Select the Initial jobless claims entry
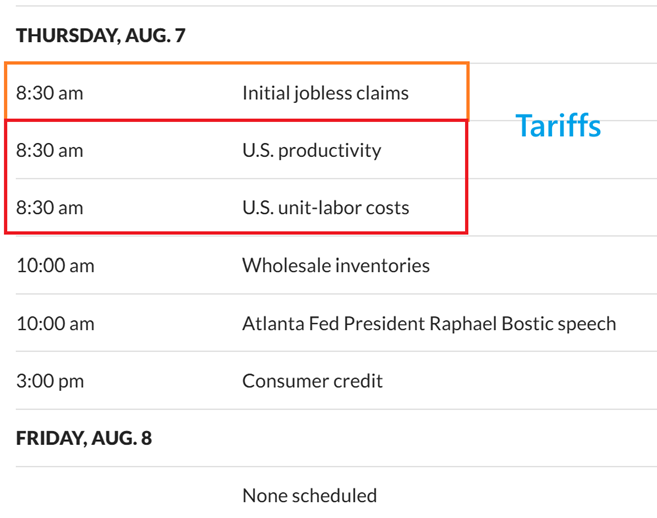This screenshot has height=518, width=657. (325, 93)
